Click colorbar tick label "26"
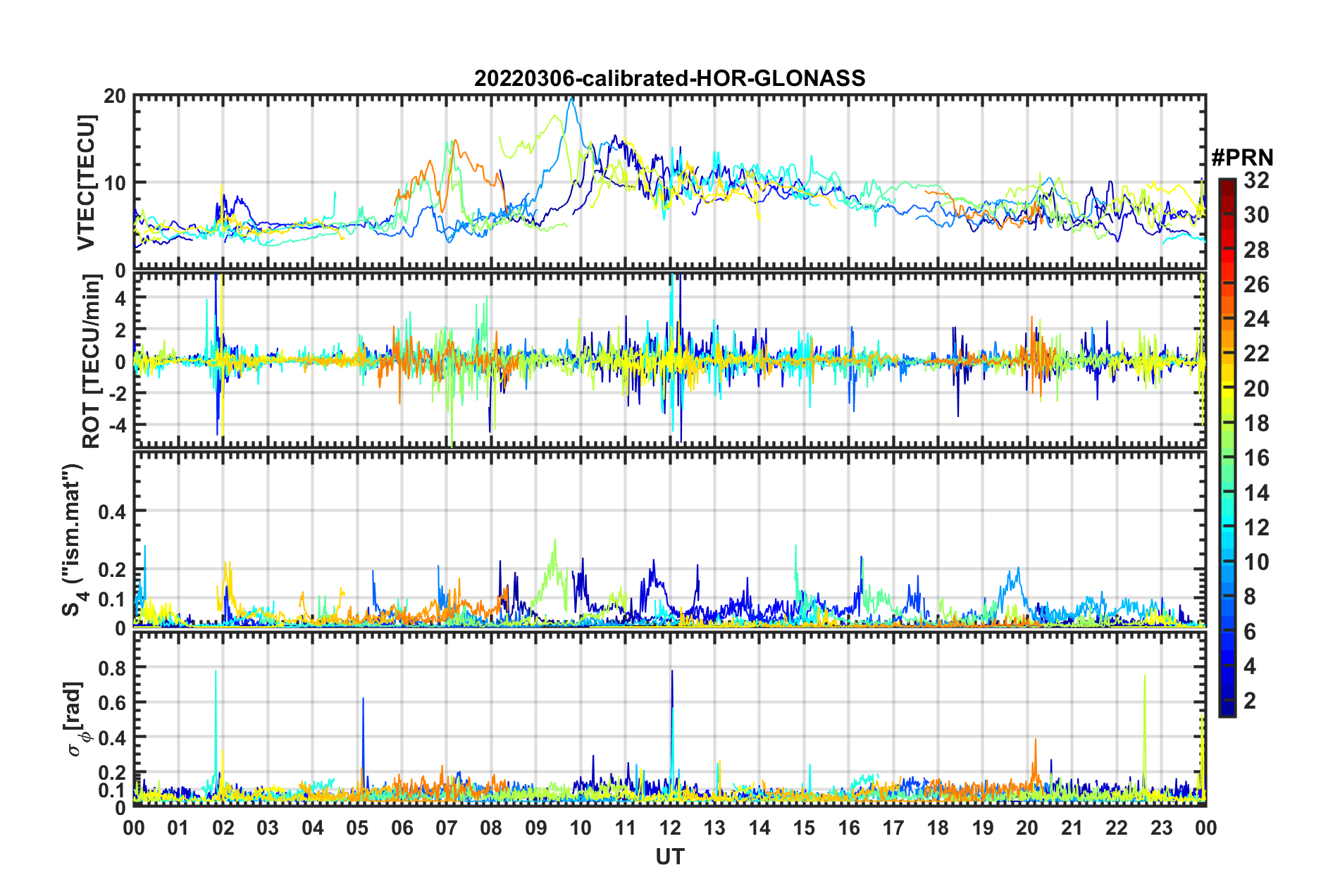Screen dimensions: 1340x896 1256,285
